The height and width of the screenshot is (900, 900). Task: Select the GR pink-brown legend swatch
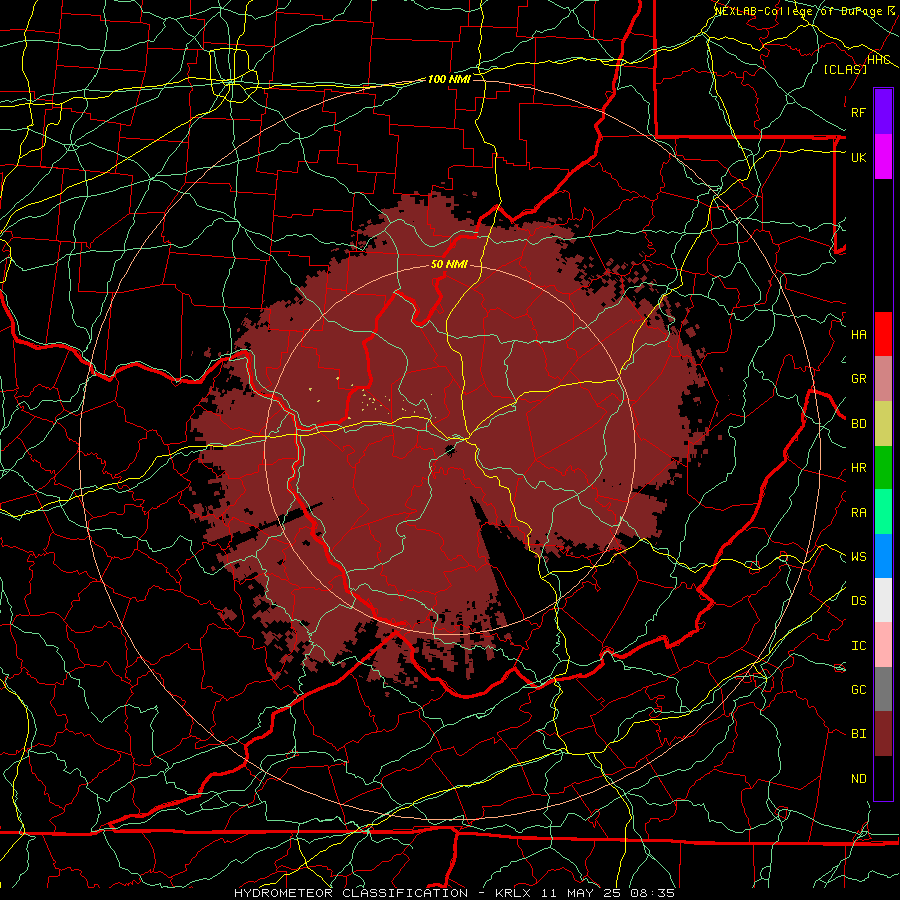coord(883,378)
